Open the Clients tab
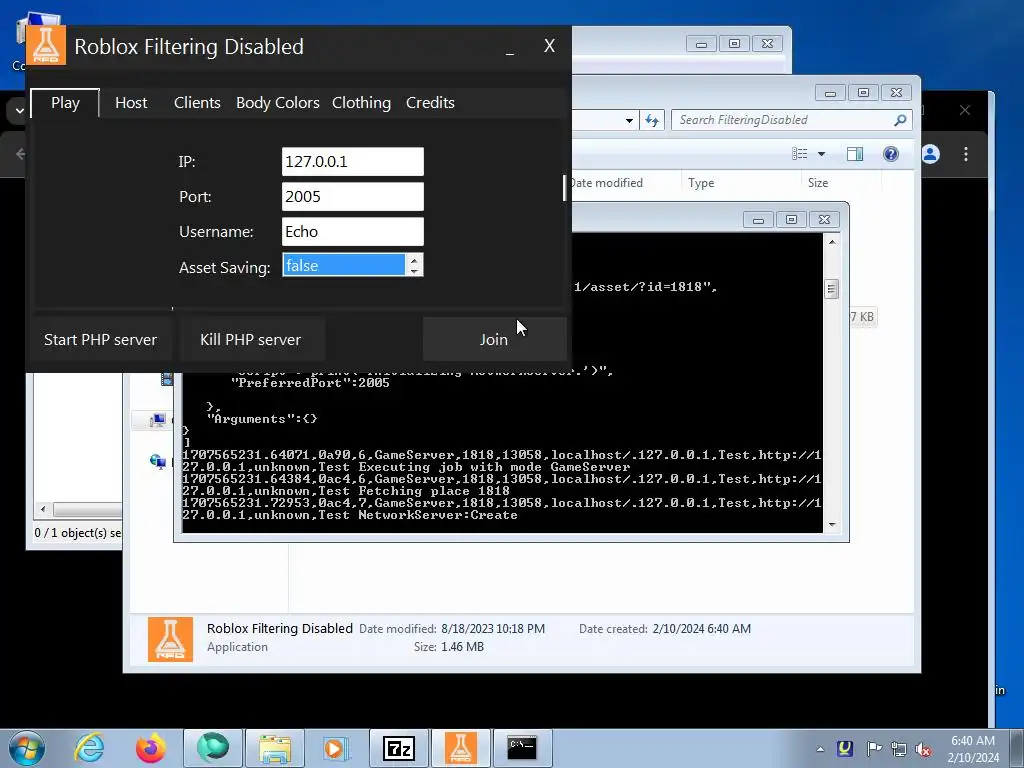Image resolution: width=1024 pixels, height=768 pixels. pos(197,103)
